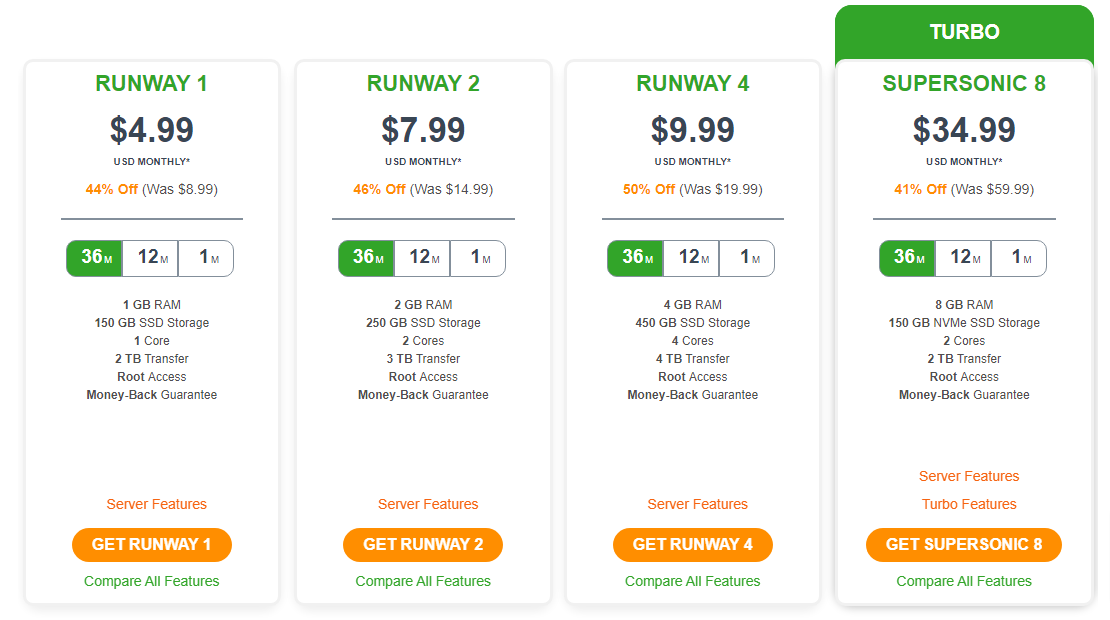Image resolution: width=1110 pixels, height=620 pixels.
Task: Choose 12-month billing on Runway 2
Action: pyautogui.click(x=423, y=258)
